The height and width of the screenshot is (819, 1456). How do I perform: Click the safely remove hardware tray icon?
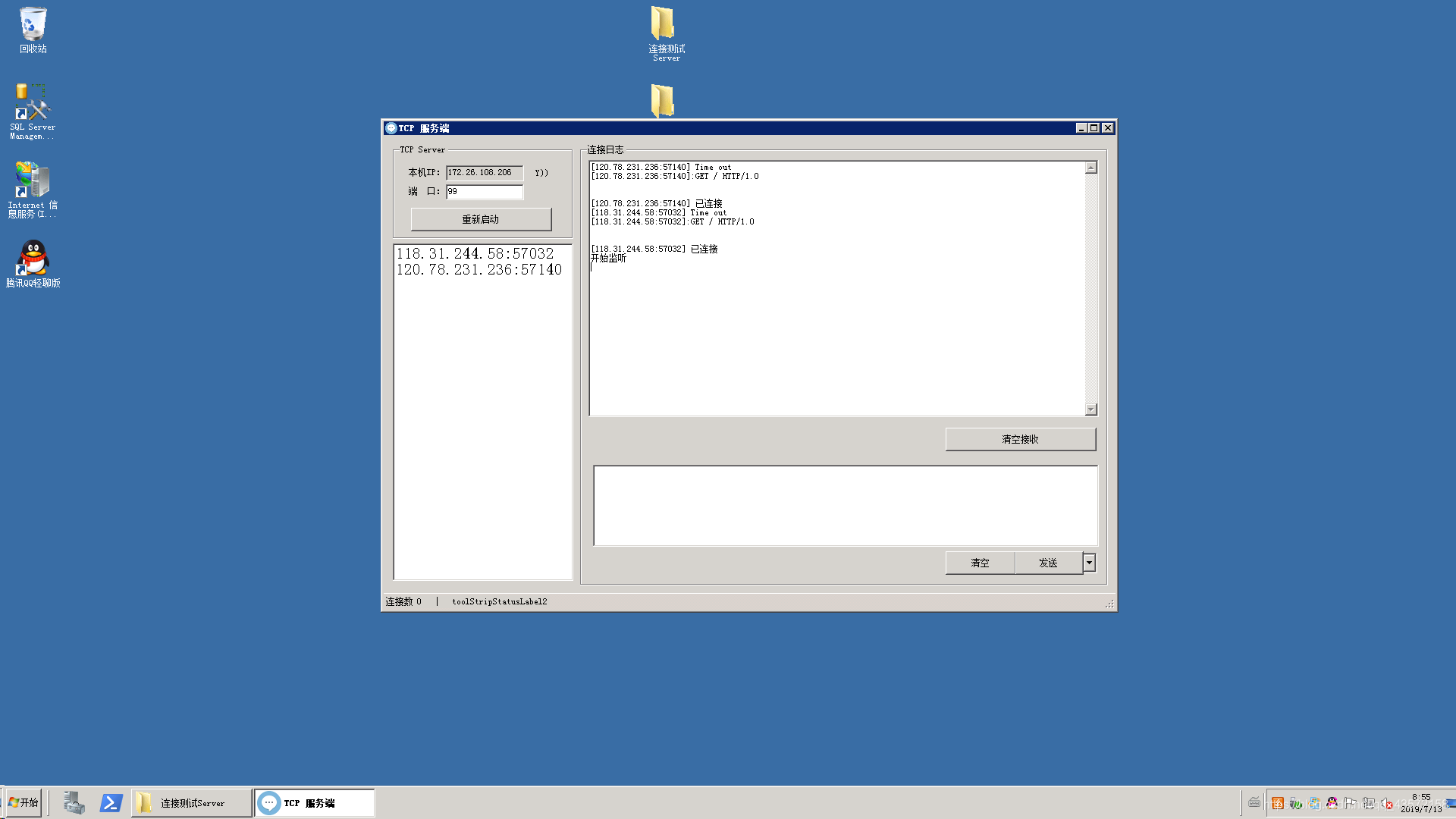click(1295, 803)
